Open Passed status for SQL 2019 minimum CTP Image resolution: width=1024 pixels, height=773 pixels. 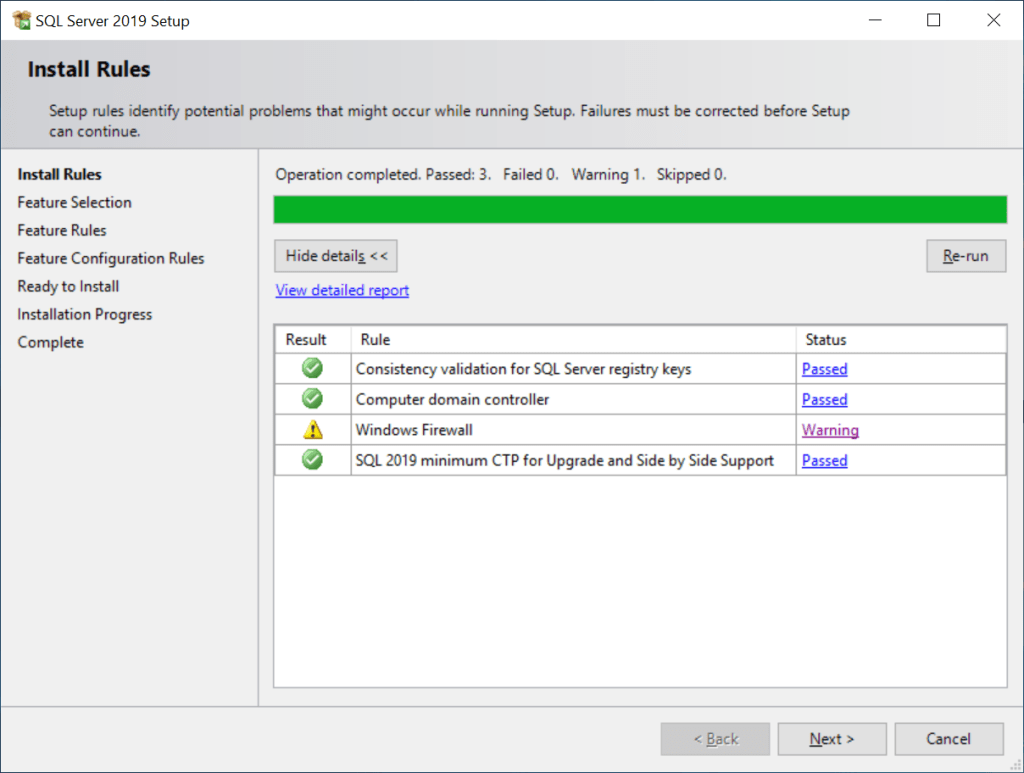[x=824, y=460]
